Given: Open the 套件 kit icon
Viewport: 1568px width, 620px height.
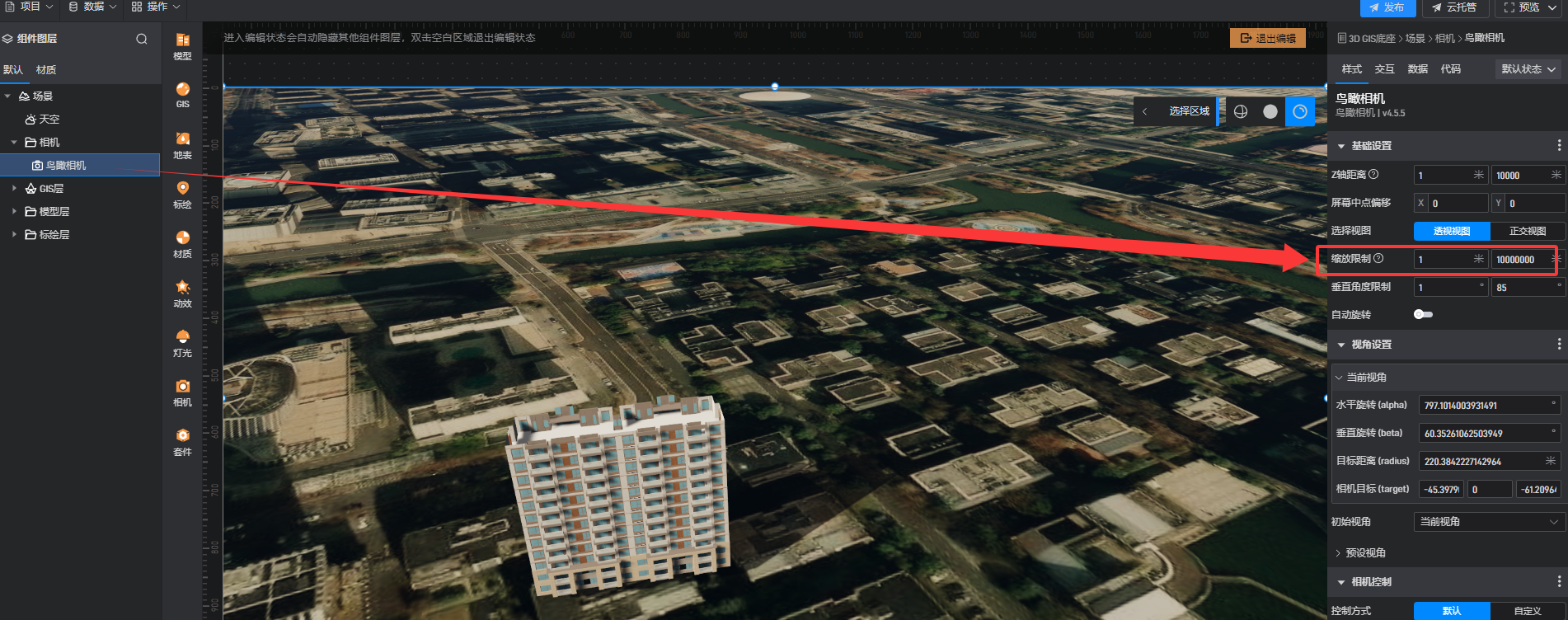Looking at the screenshot, I should tap(182, 442).
